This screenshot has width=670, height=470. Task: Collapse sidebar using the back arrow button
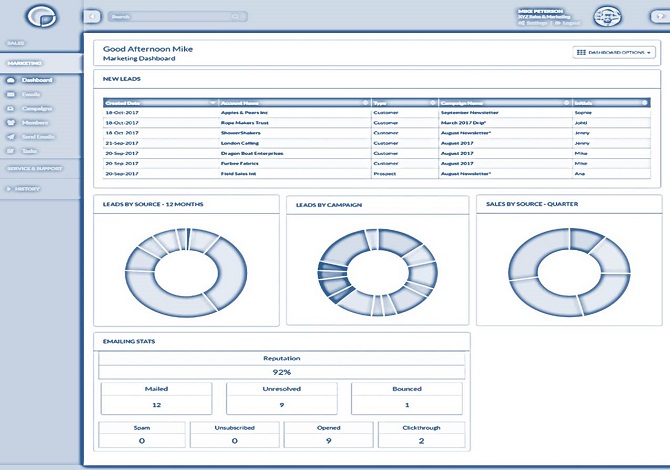point(92,17)
